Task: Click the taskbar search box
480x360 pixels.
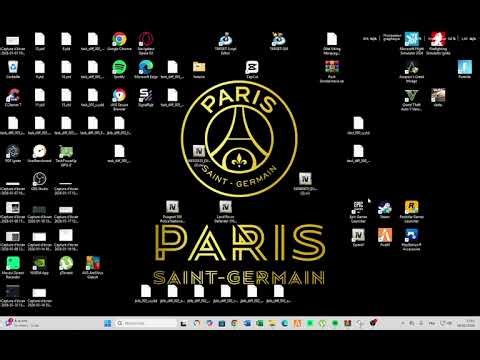Action: point(146,323)
